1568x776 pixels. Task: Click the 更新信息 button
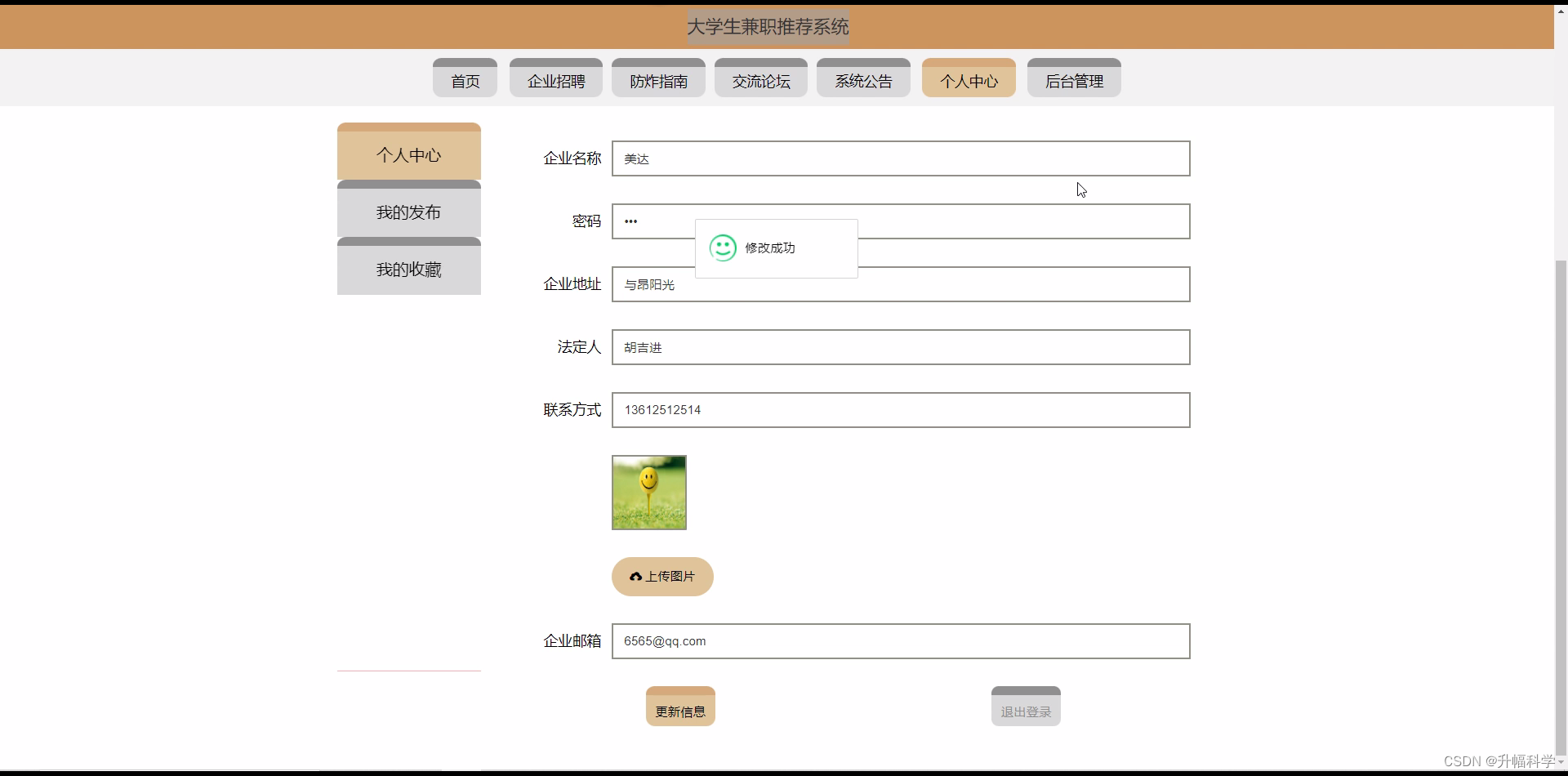tap(680, 706)
